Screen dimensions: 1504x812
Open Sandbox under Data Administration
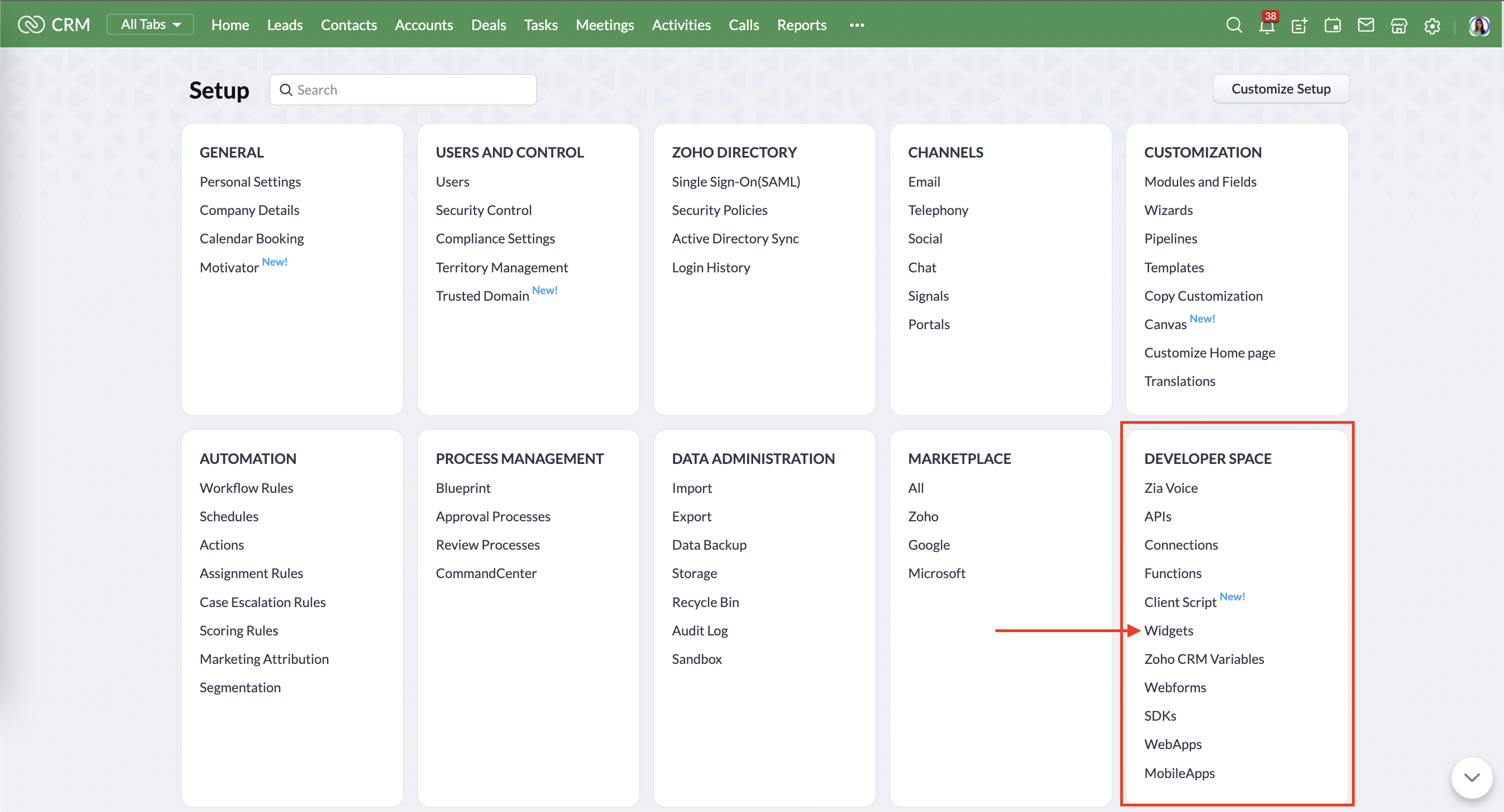point(696,659)
